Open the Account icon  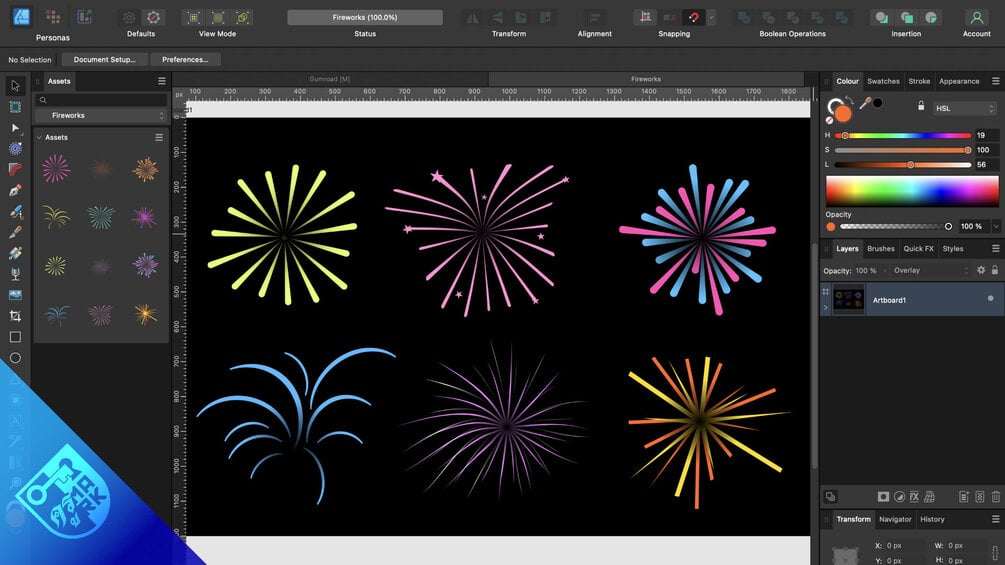point(976,17)
